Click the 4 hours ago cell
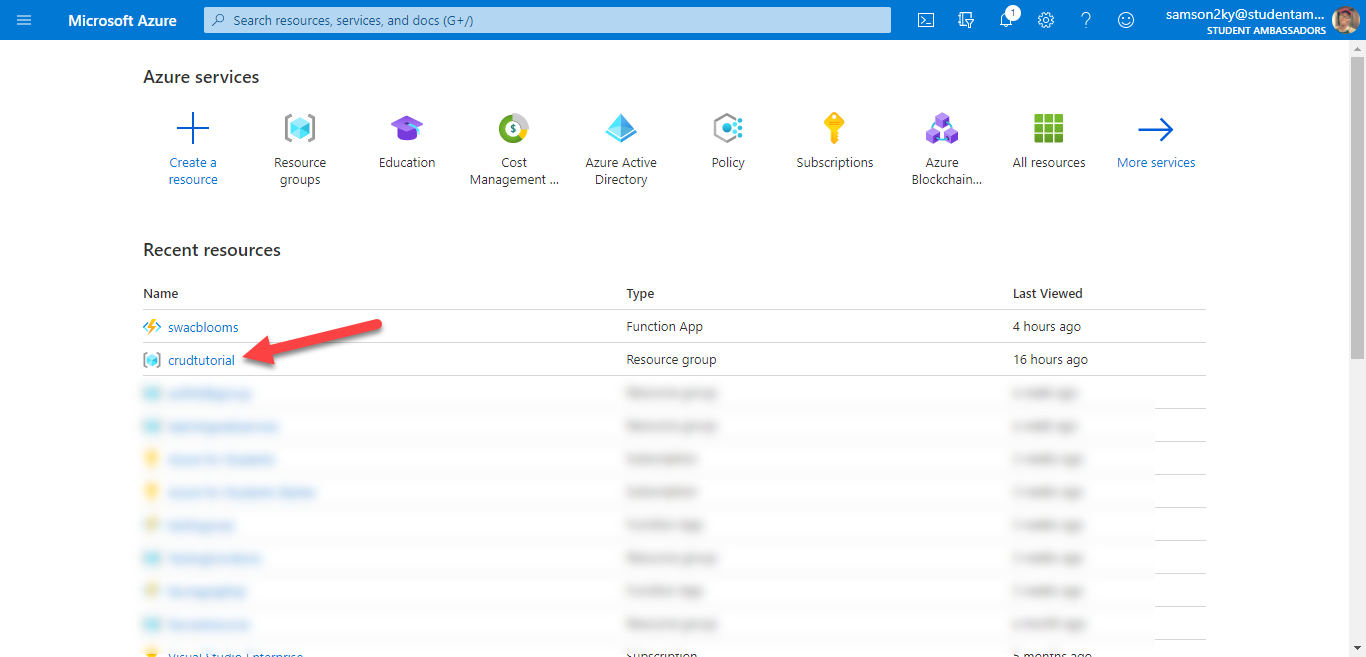This screenshot has height=657, width=1366. click(x=1047, y=327)
